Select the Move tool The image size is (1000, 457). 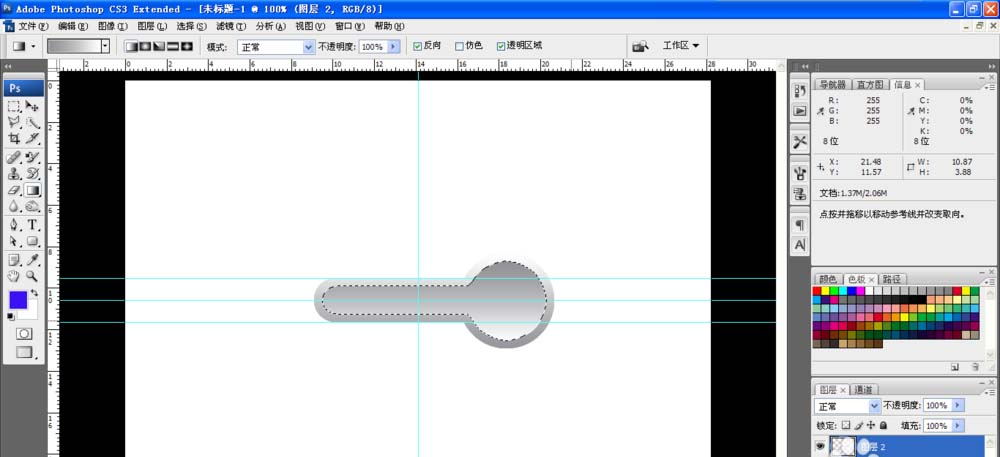click(x=33, y=105)
